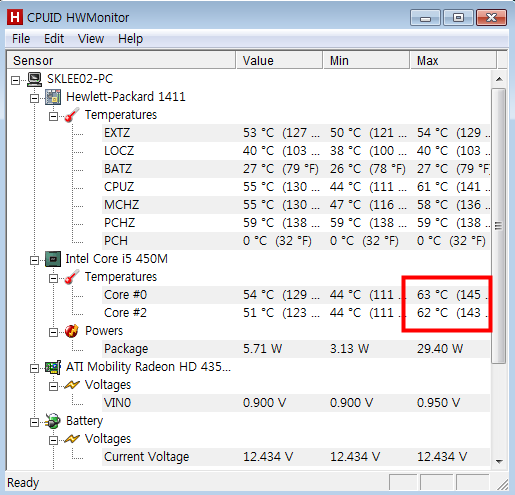515x495 pixels.
Task: Click Voltages lightning icon under Battery
Action: (72, 439)
